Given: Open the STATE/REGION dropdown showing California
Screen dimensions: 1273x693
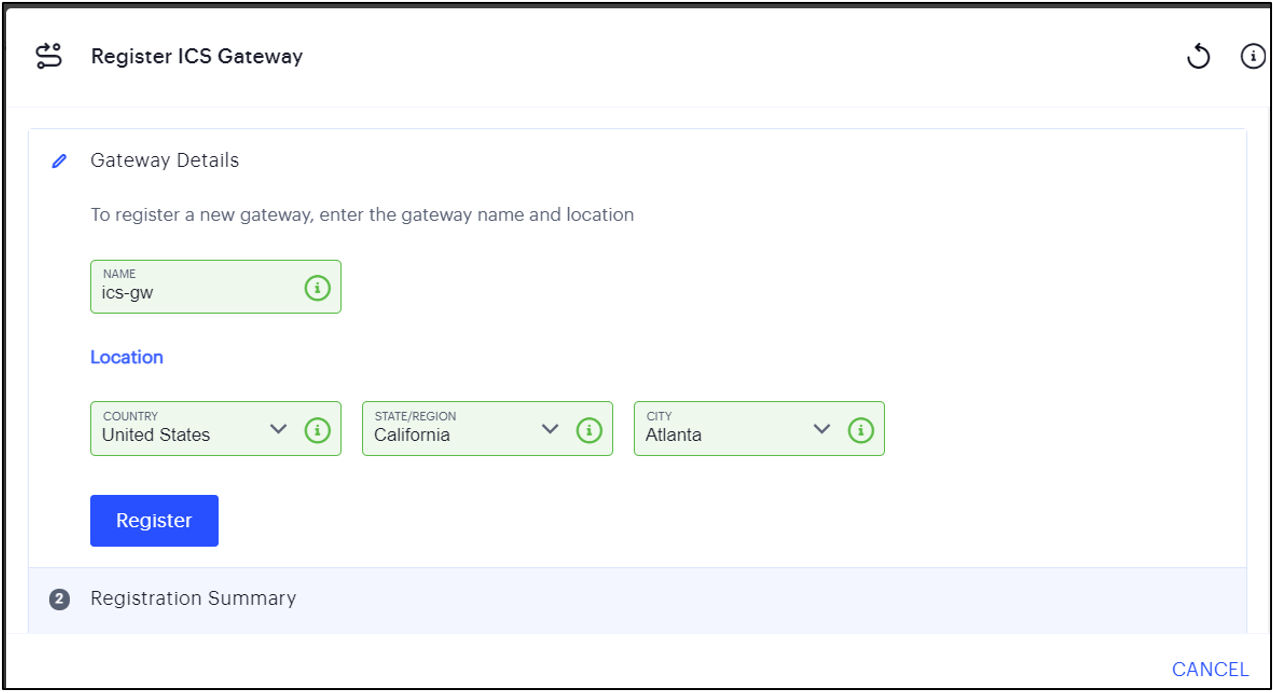Looking at the screenshot, I should point(450,434).
